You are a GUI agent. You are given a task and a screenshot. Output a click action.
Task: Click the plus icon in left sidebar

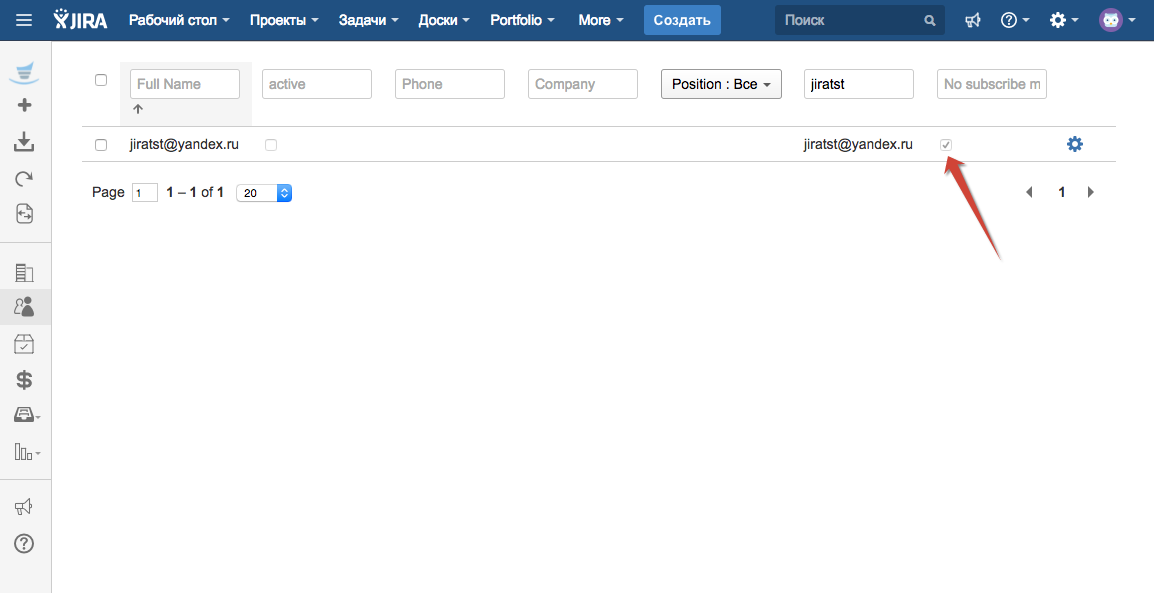[25, 106]
